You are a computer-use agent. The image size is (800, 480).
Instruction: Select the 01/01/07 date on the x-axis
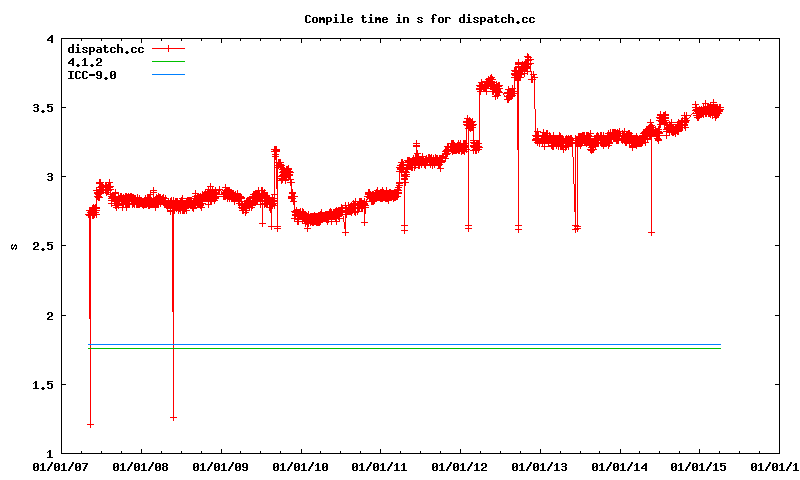tap(59, 466)
